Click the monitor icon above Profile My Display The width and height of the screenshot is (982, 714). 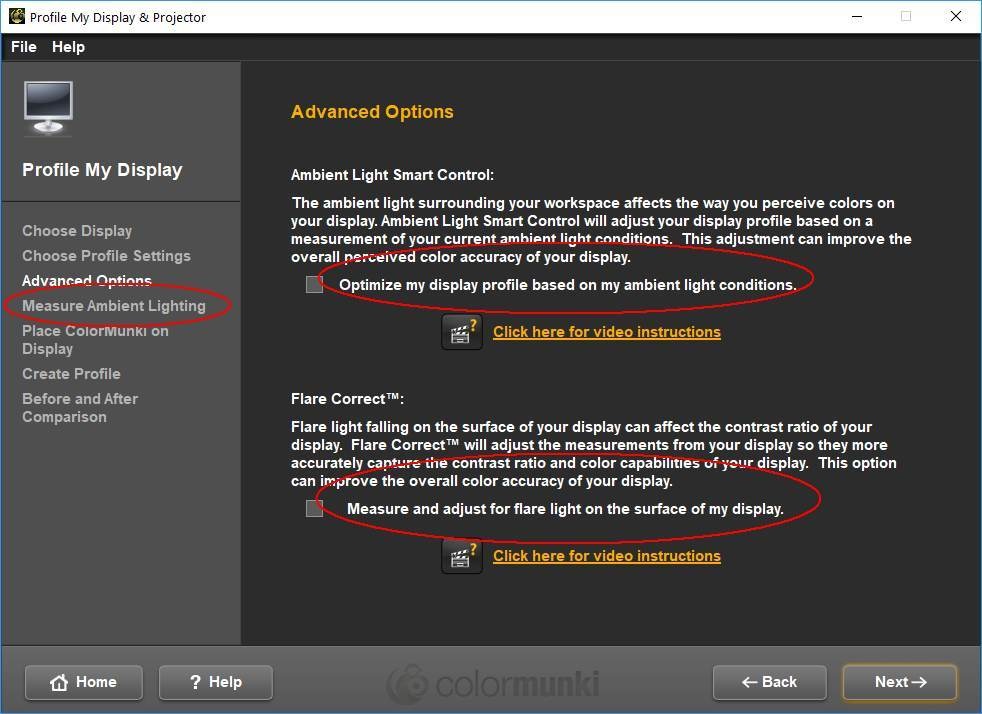pos(48,108)
